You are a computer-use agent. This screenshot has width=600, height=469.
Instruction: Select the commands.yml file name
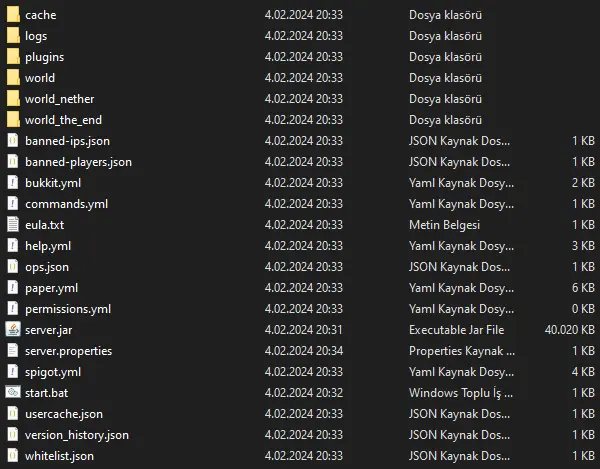[x=66, y=204]
